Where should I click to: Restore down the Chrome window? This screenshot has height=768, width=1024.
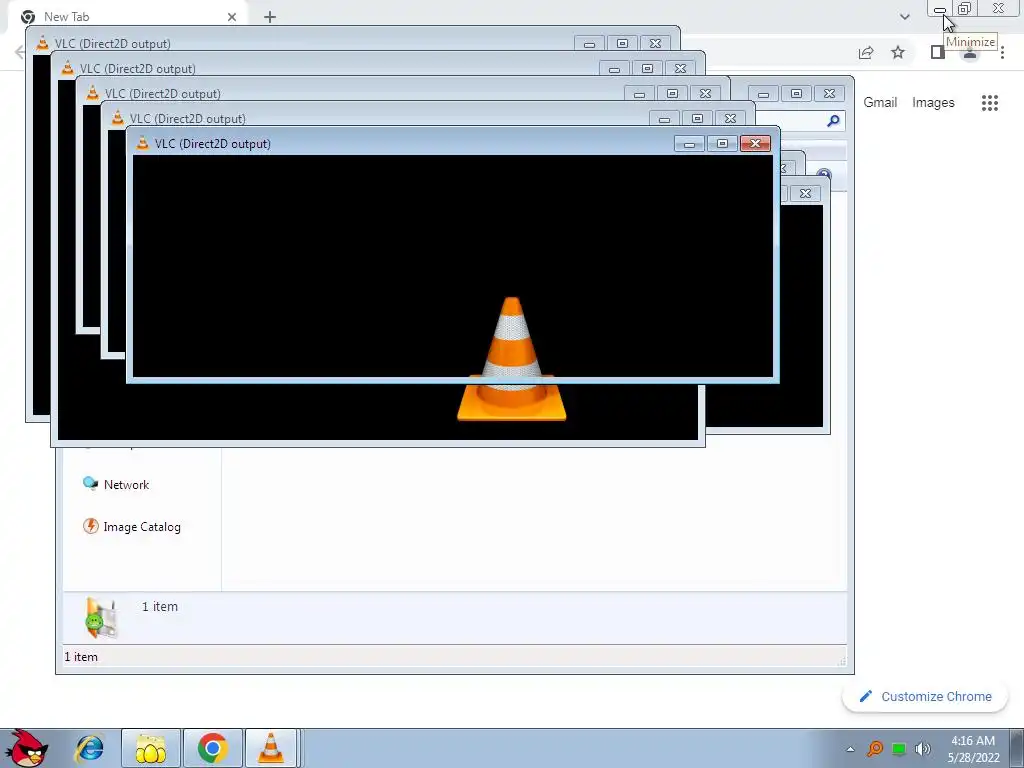(965, 9)
